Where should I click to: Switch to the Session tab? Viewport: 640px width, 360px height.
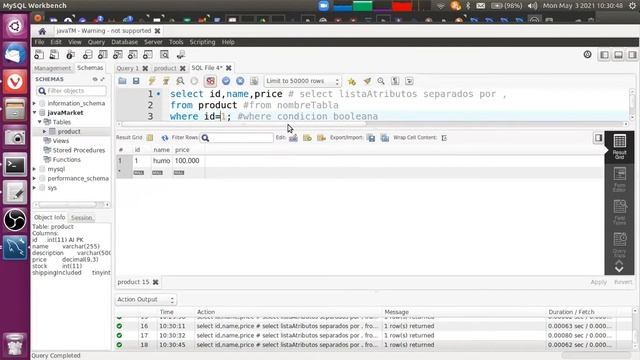[x=82, y=218]
